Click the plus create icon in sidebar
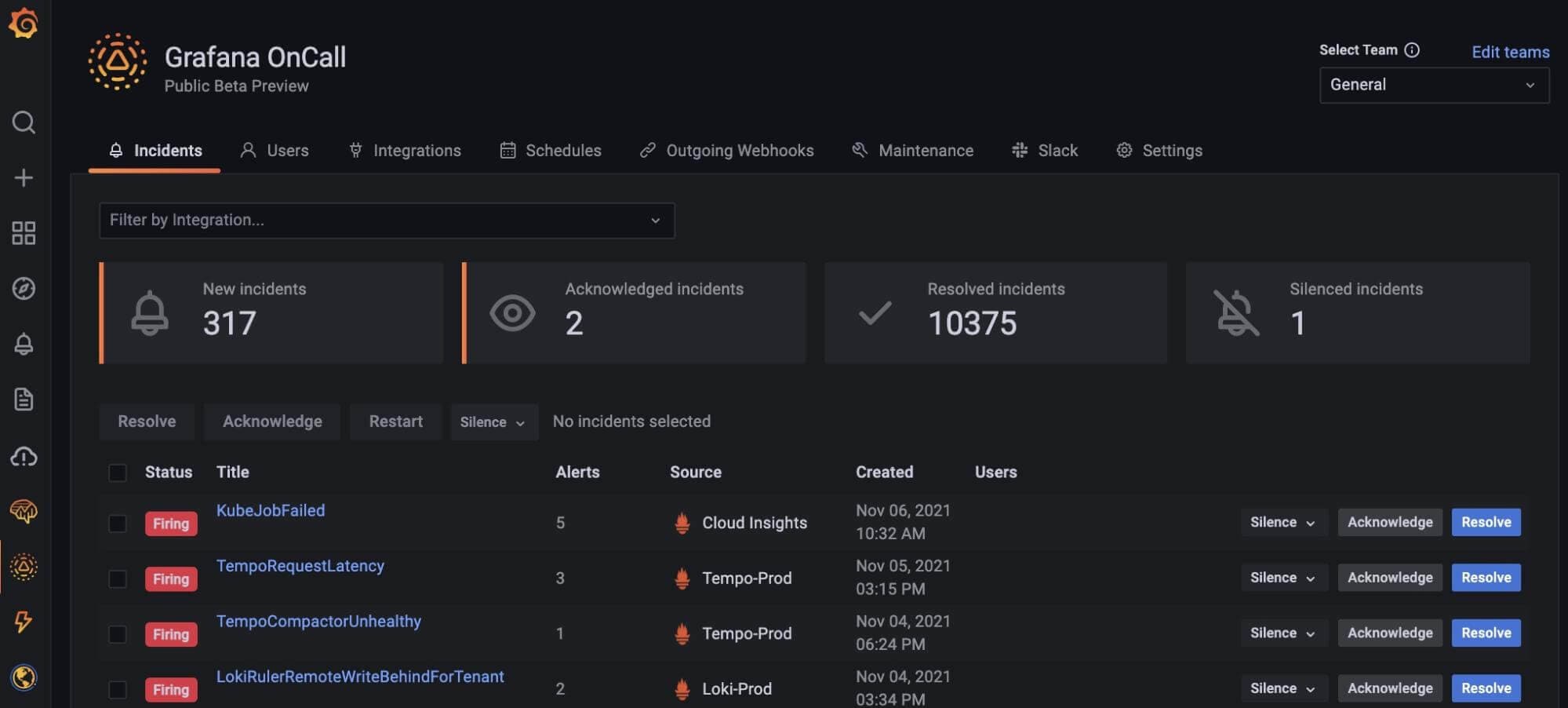The height and width of the screenshot is (708, 1568). 24,178
